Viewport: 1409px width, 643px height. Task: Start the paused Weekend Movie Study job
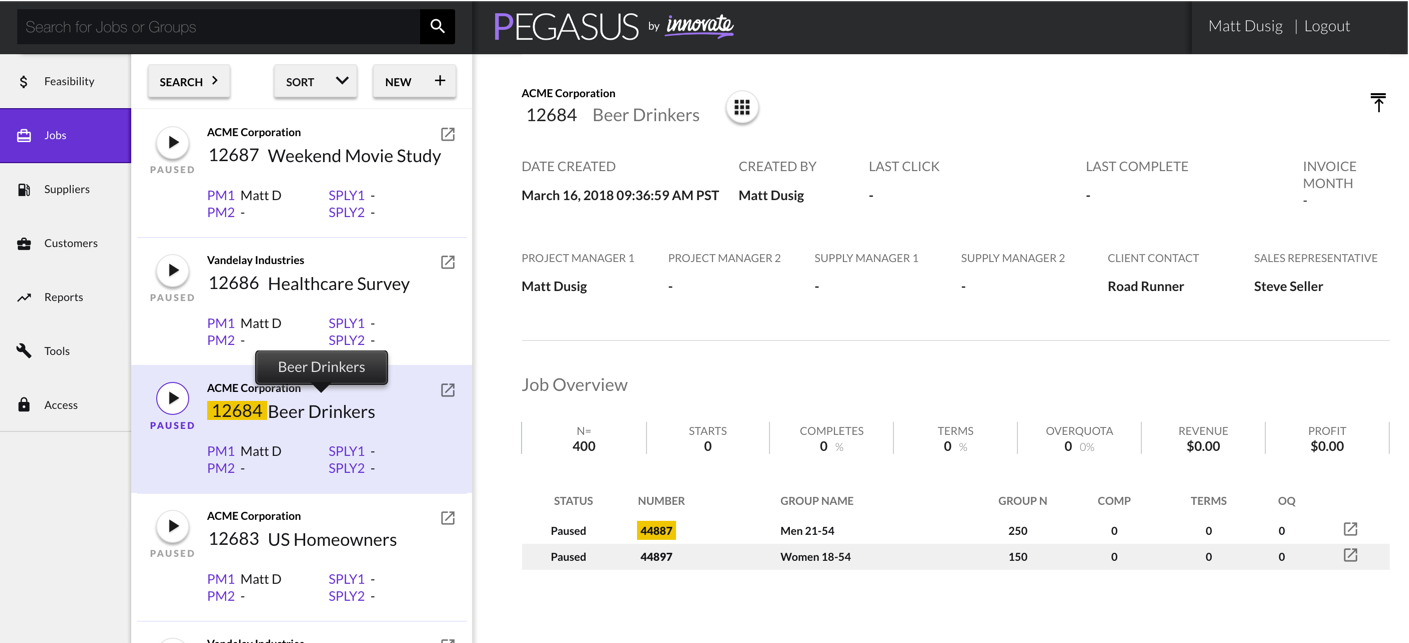[x=173, y=143]
